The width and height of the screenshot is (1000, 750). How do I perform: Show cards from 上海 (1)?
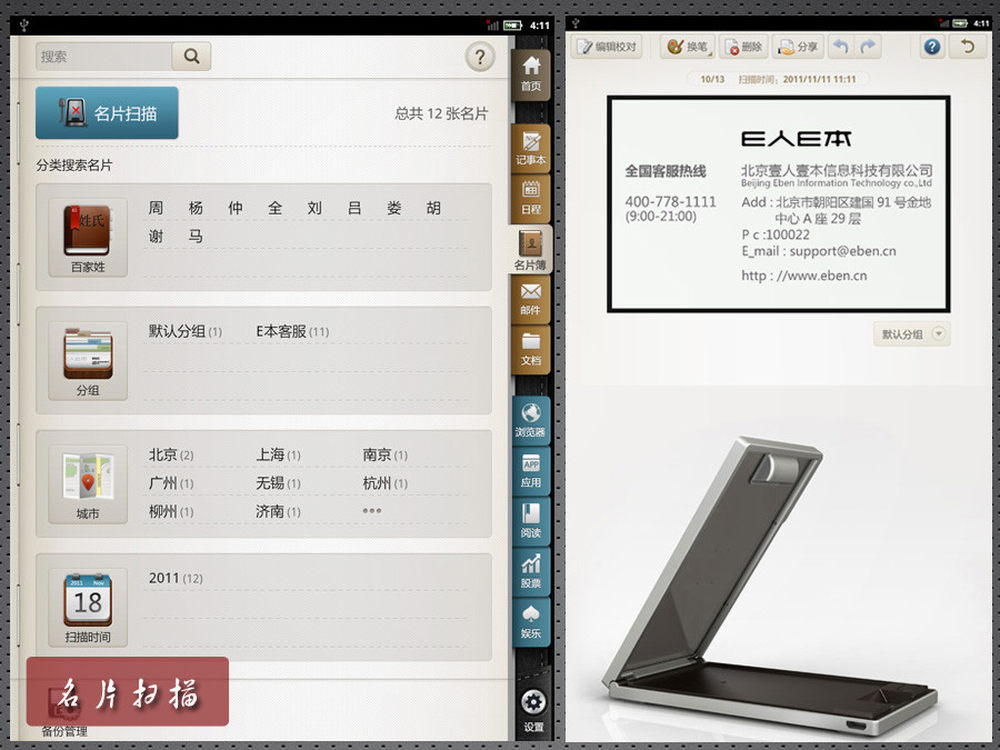coord(278,455)
